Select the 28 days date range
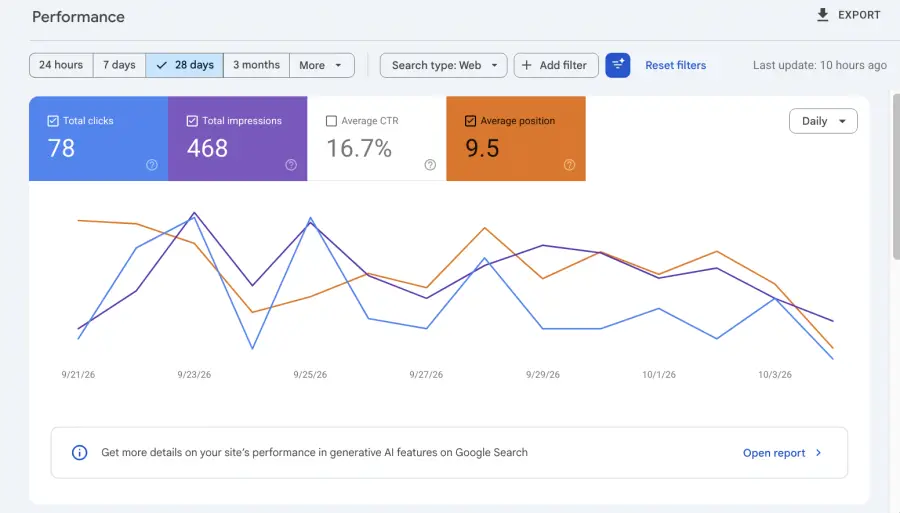Screen dimensions: 900x513 click(184, 65)
